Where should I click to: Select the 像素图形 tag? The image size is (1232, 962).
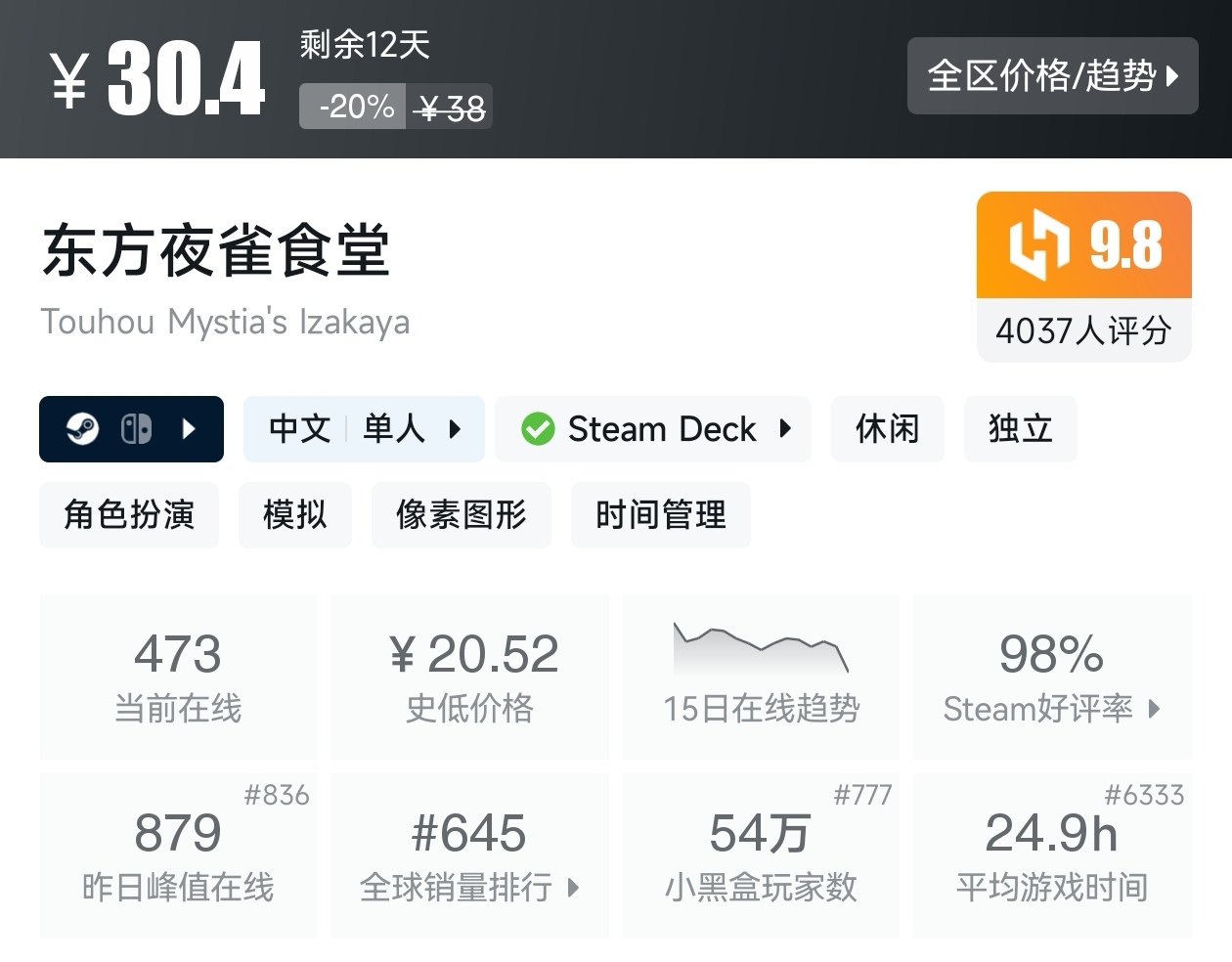tap(462, 515)
